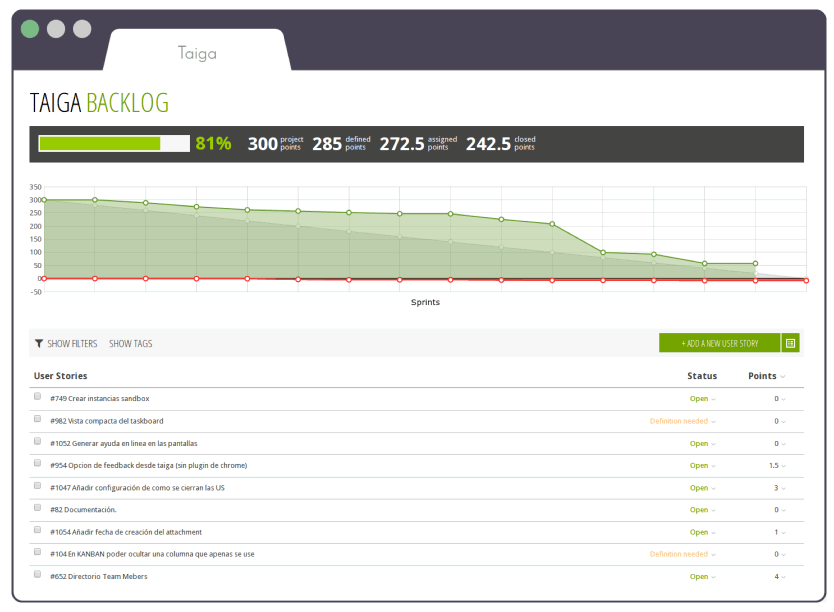Check the #652 Directorio Team Mebers box
The height and width of the screenshot is (612, 834).
(x=38, y=575)
